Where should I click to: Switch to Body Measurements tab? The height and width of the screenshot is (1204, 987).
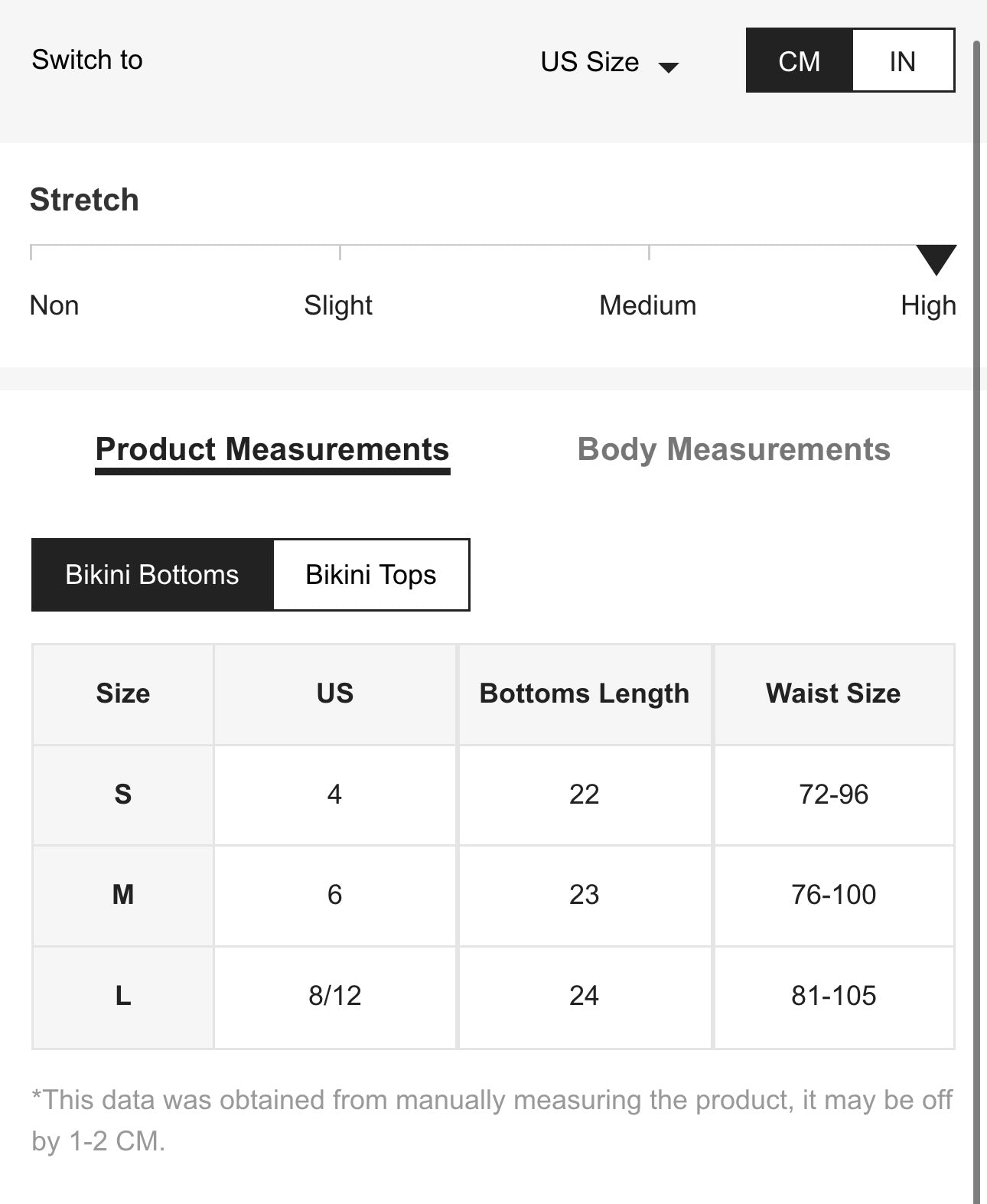(x=734, y=449)
